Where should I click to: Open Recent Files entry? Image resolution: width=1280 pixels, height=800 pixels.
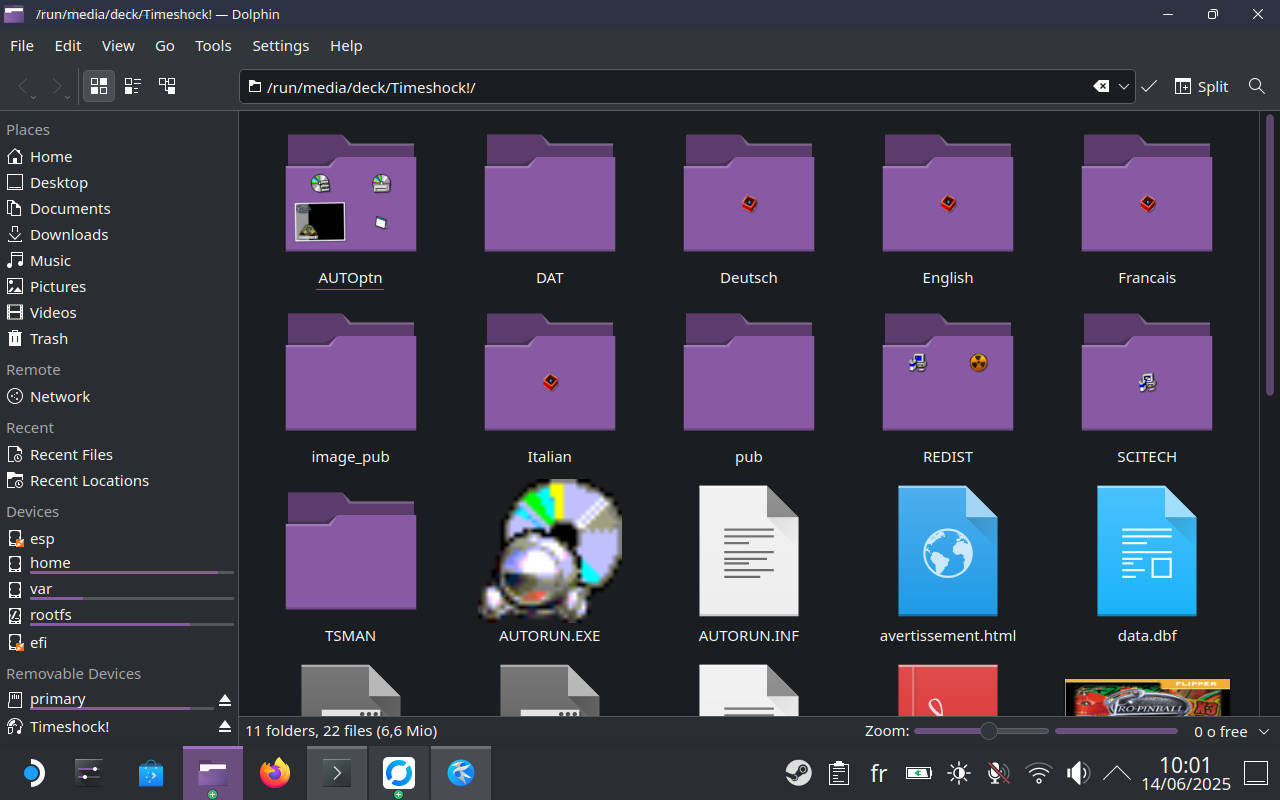point(119,455)
